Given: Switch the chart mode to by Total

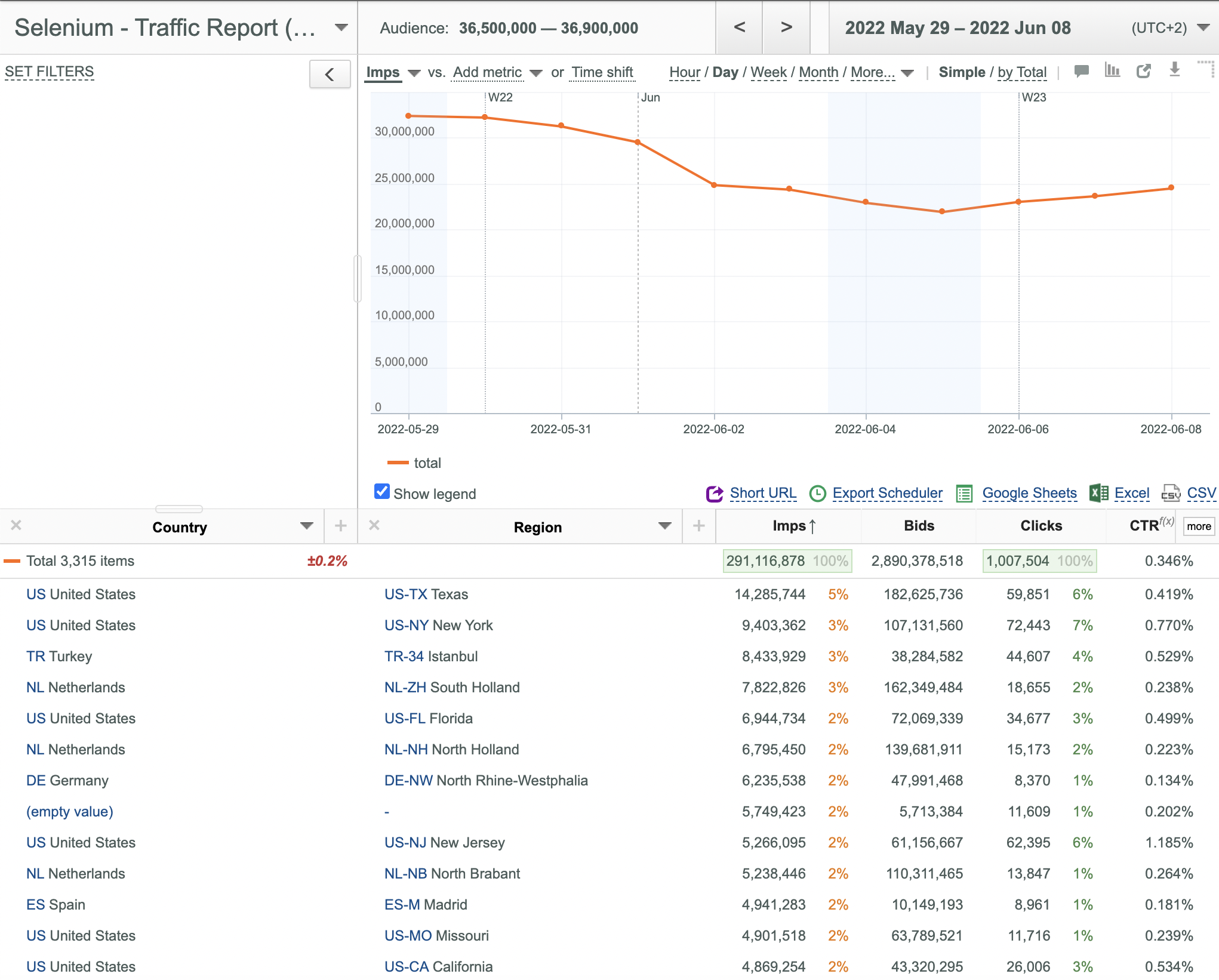Looking at the screenshot, I should click(x=1022, y=72).
